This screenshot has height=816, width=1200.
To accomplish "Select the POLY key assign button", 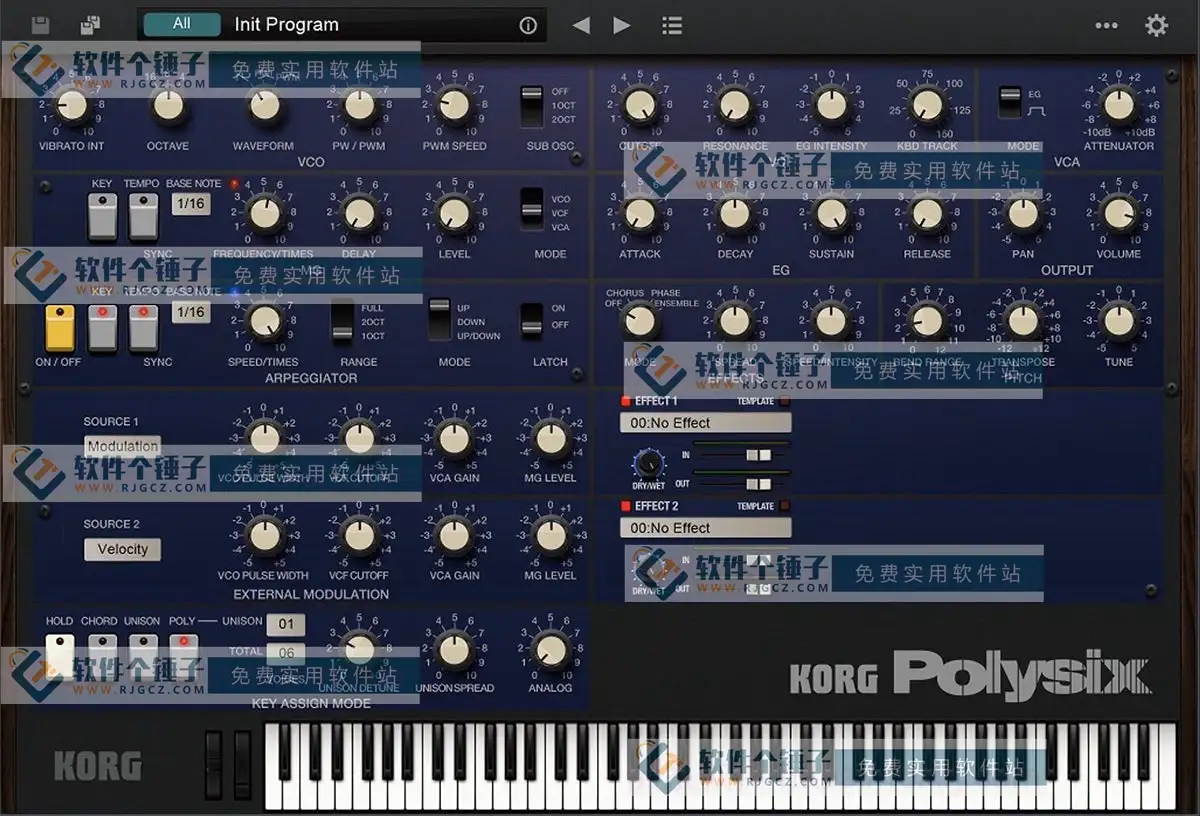I will (184, 654).
